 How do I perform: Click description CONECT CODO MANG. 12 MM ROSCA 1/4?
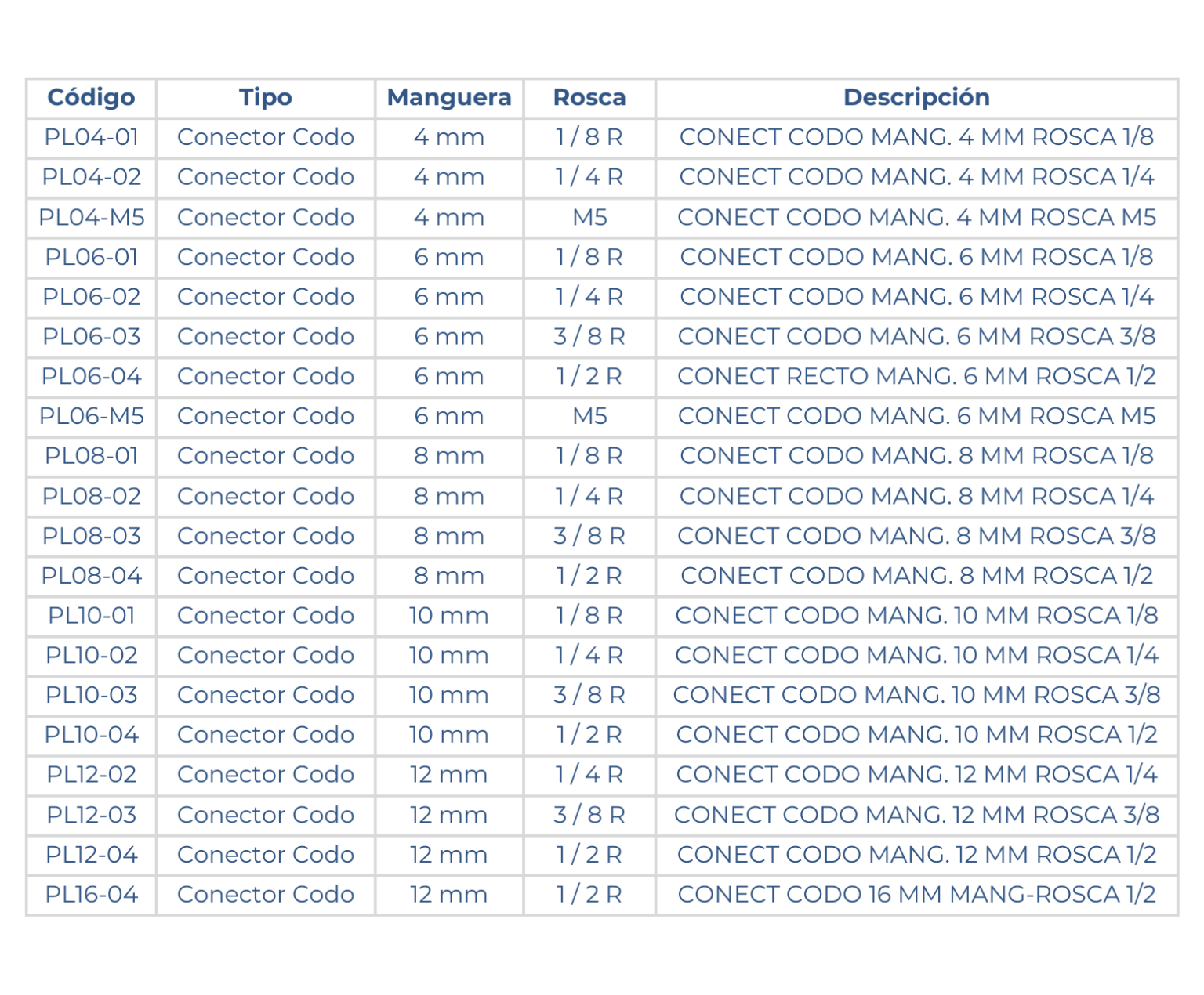(916, 775)
